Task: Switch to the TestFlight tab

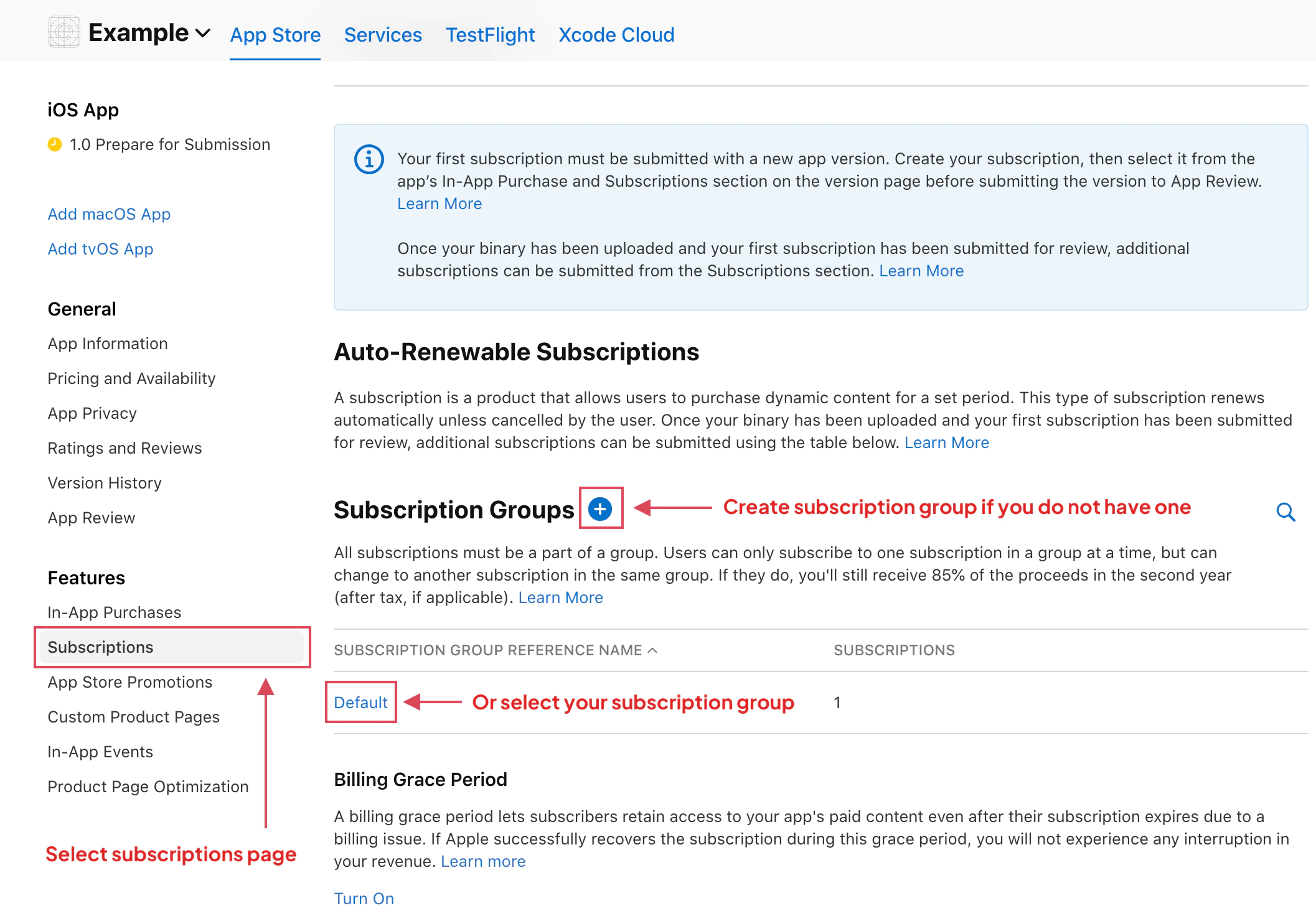Action: [x=490, y=35]
